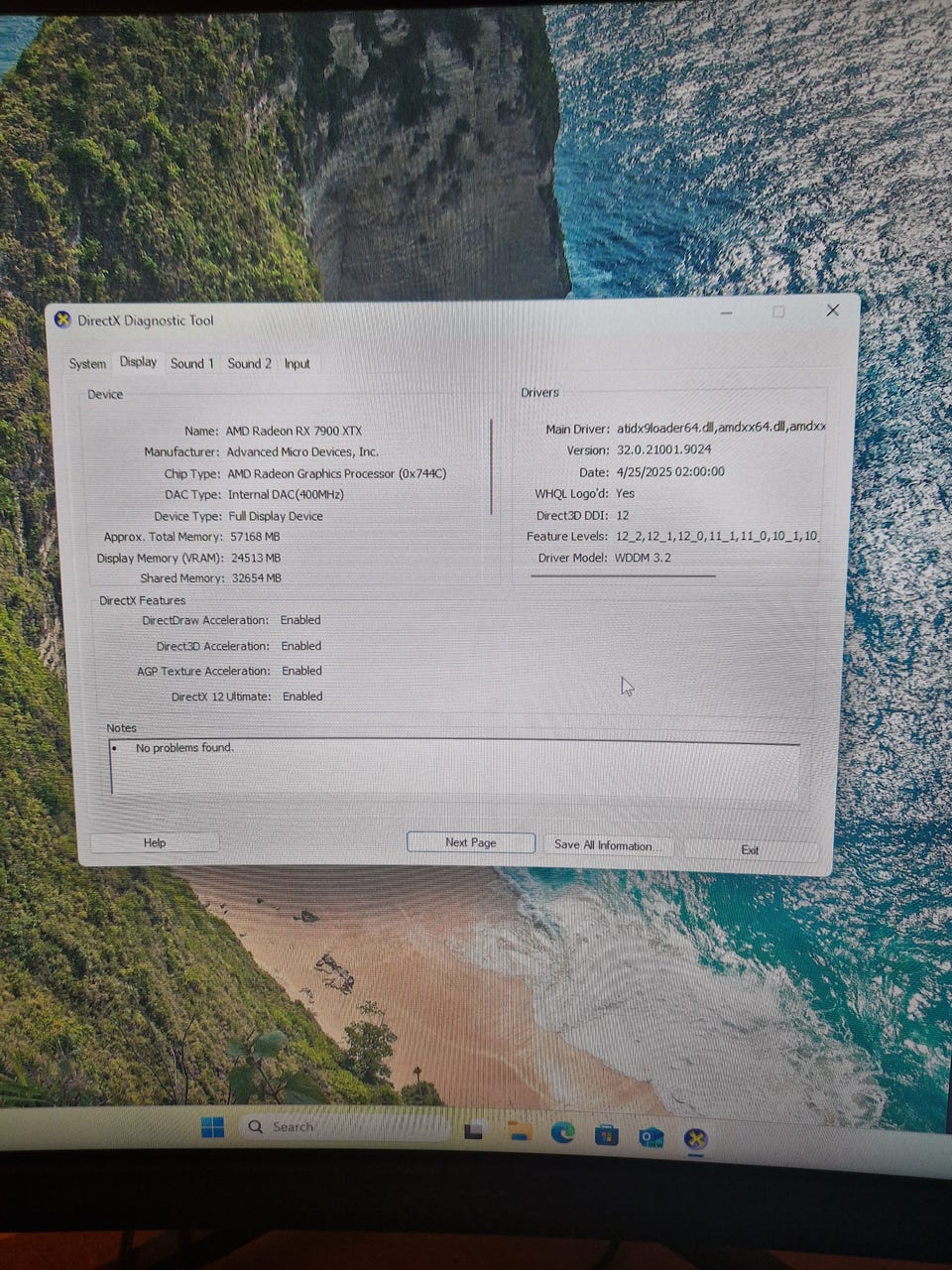Click 'Internal DAC(400MHz)' value
The image size is (952, 1270).
(286, 494)
